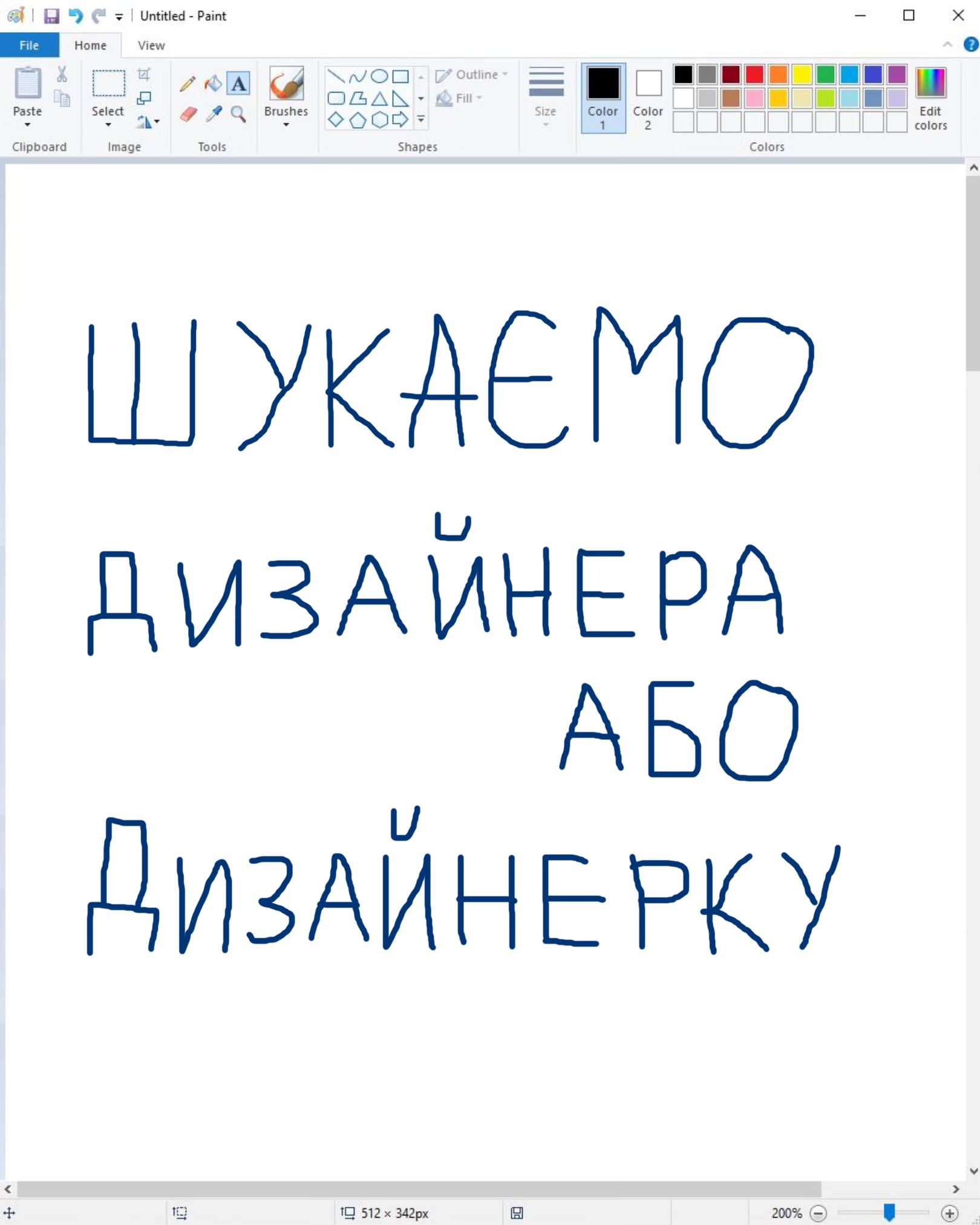Select the Eraser tool
The image size is (980, 1225).
pos(188,114)
